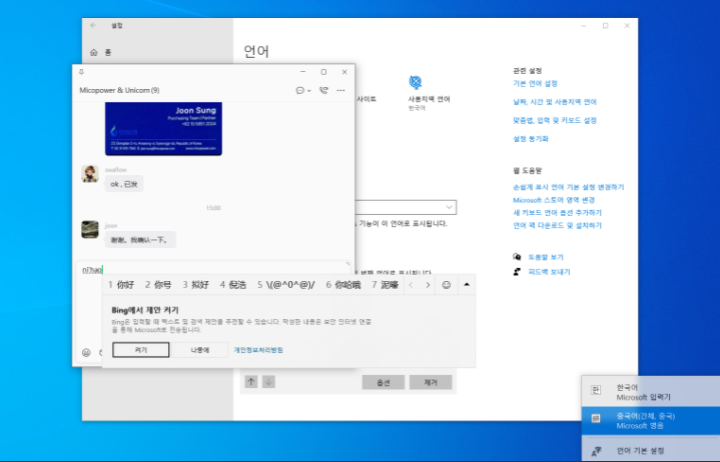Pin the chat window with pin icon
The image size is (720, 462).
pyautogui.click(x=81, y=72)
